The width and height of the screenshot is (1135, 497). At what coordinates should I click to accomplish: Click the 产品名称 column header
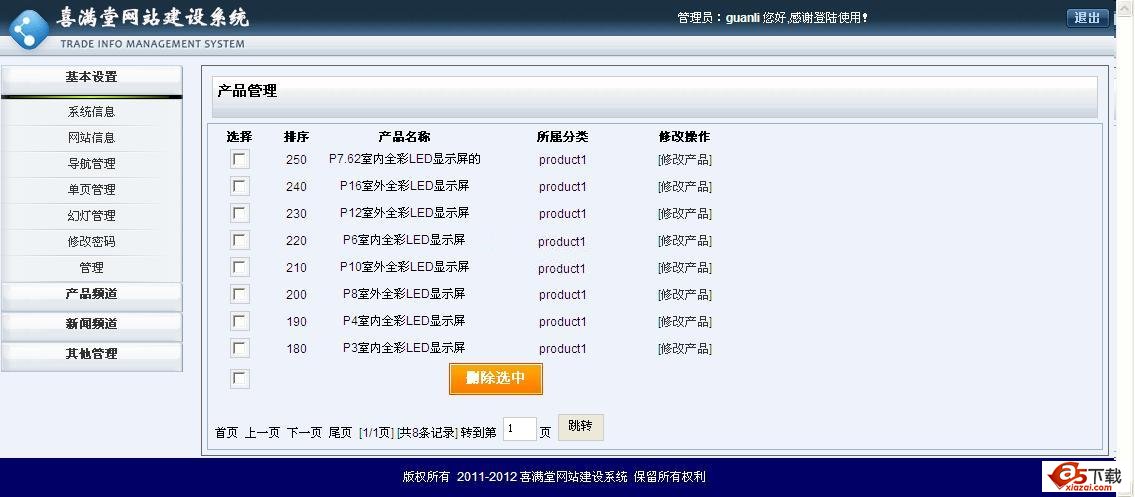(x=404, y=137)
